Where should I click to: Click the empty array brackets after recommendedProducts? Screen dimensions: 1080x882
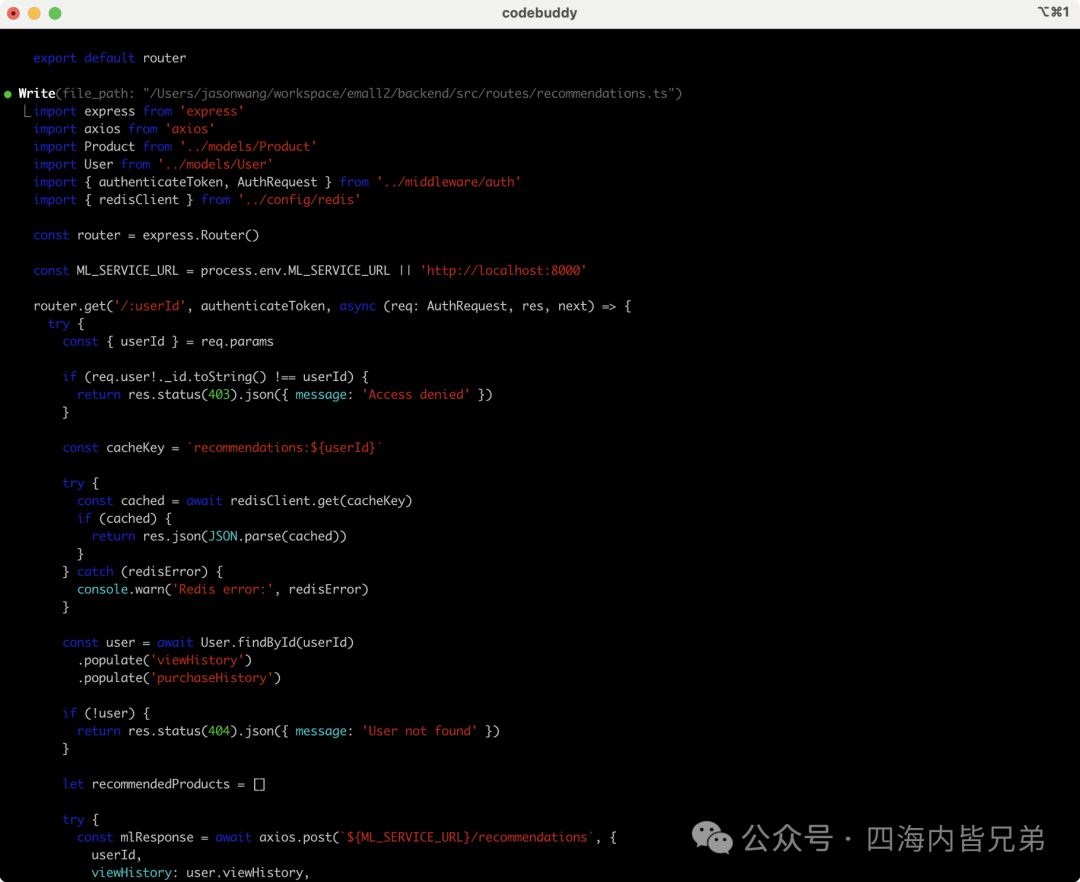tap(259, 784)
